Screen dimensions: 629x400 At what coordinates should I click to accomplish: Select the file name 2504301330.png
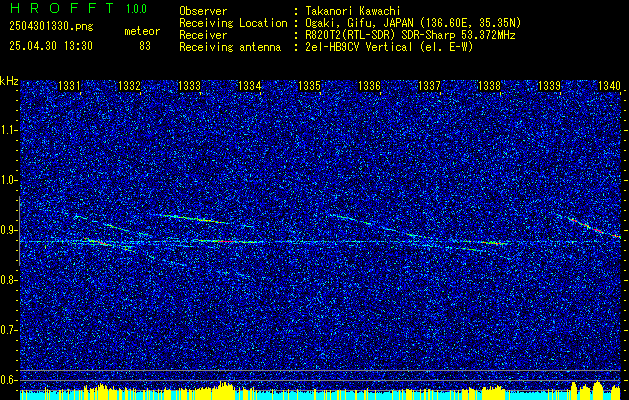(x=51, y=27)
